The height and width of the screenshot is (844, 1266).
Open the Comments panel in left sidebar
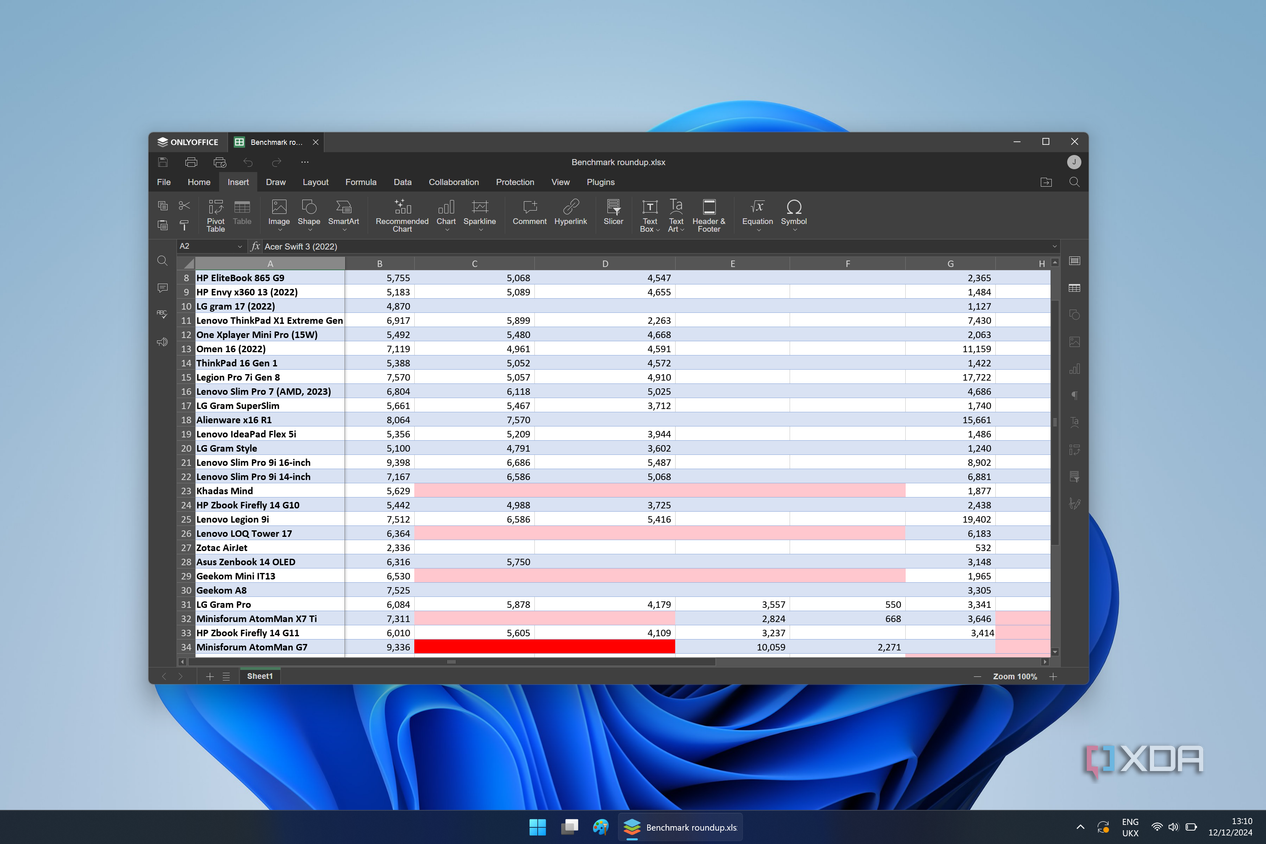[162, 288]
